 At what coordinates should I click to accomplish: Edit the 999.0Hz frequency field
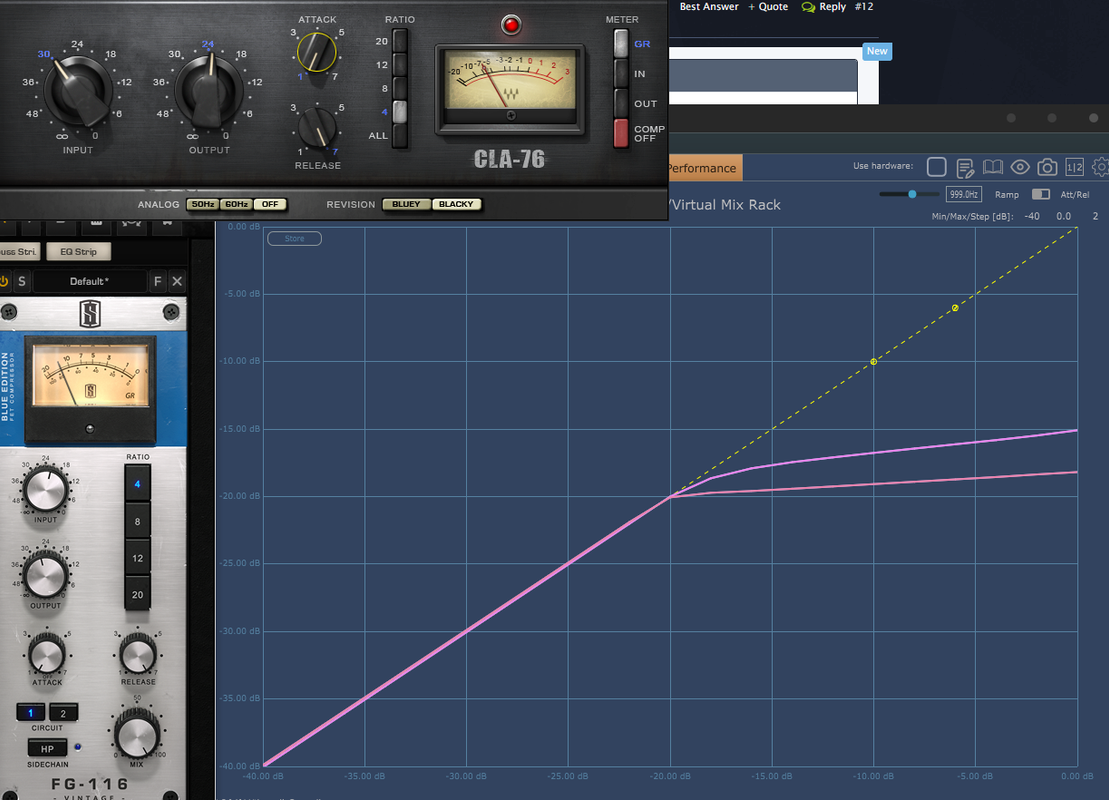[963, 195]
